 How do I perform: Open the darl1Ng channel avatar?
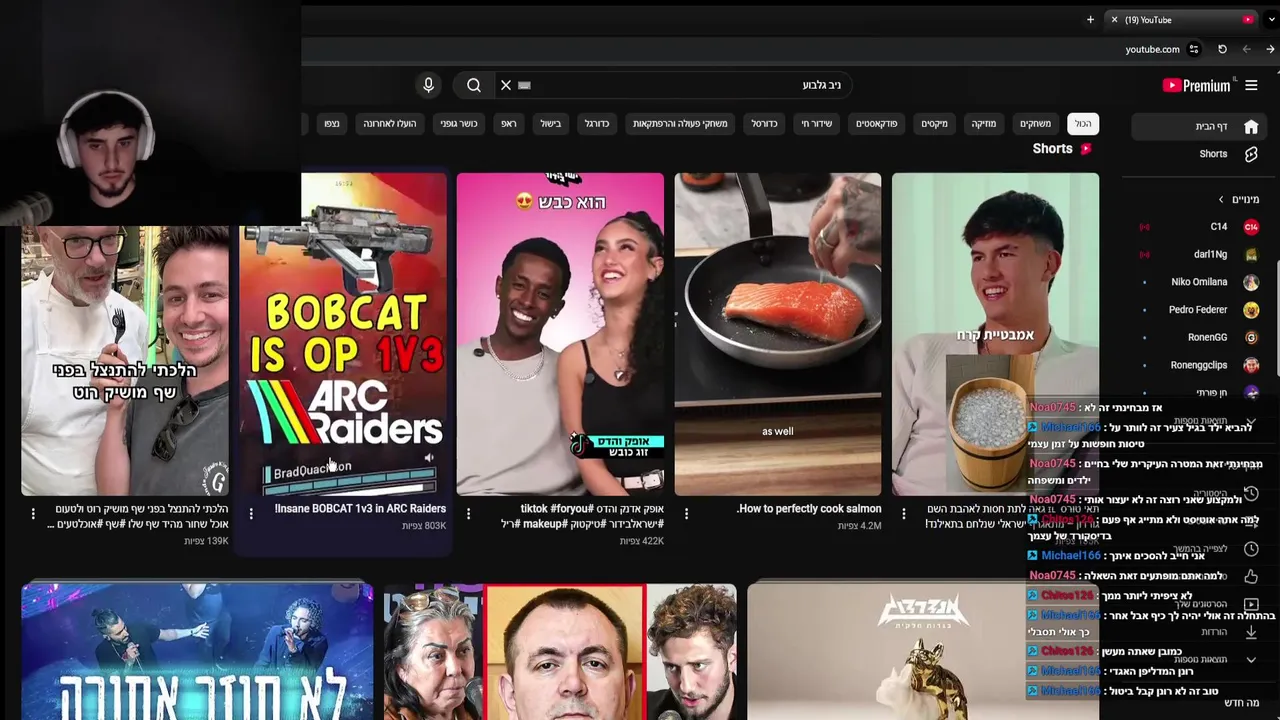tap(1251, 254)
